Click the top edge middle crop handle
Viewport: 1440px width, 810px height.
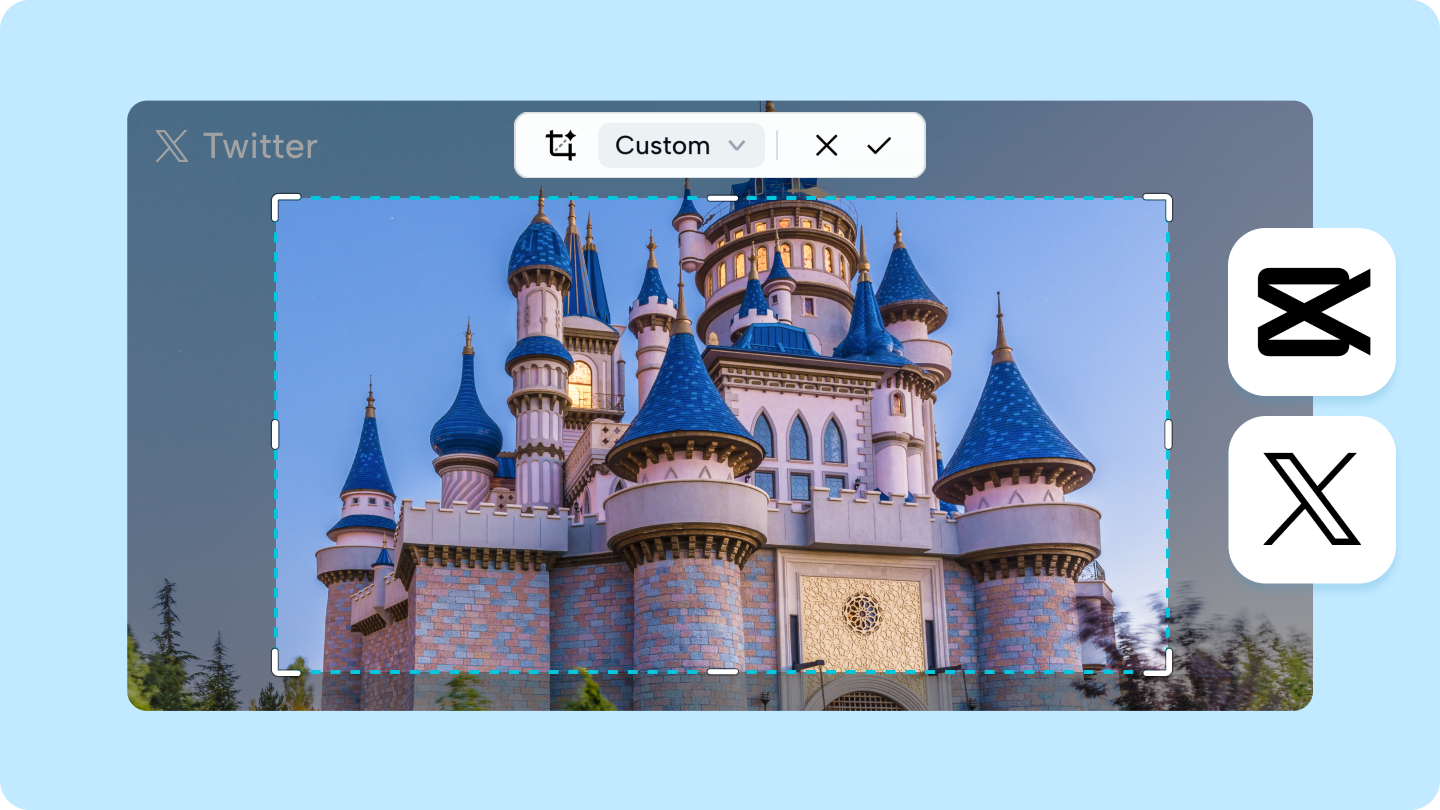point(722,197)
